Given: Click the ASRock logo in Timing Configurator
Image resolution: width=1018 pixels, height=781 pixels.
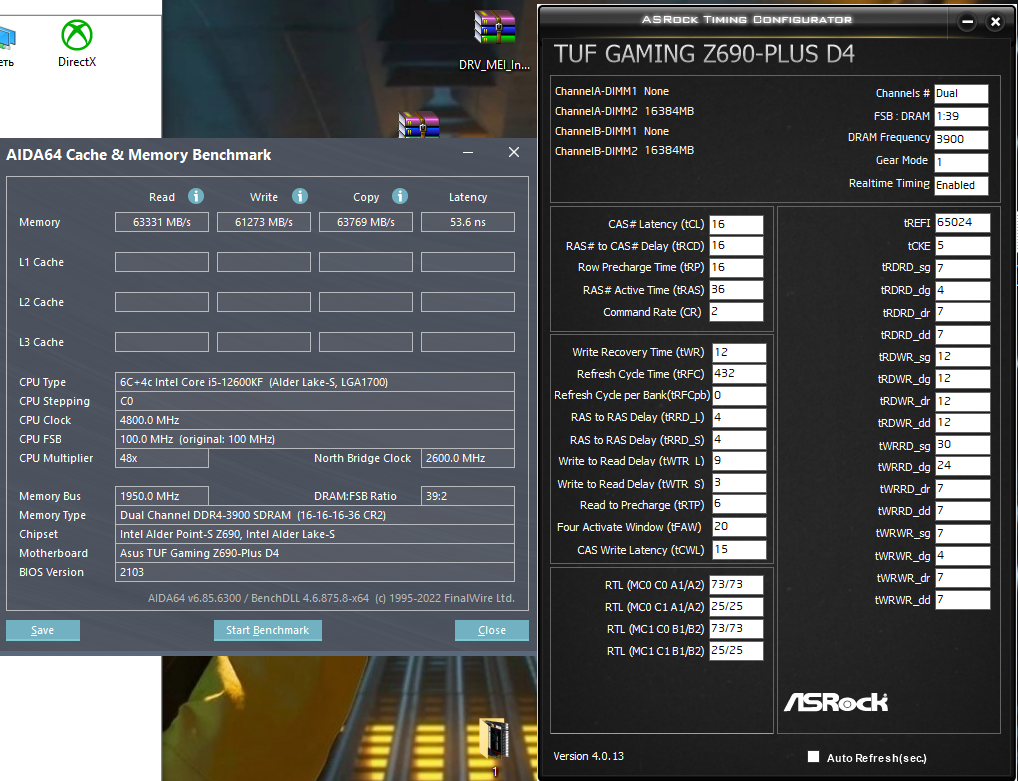Looking at the screenshot, I should click(836, 702).
